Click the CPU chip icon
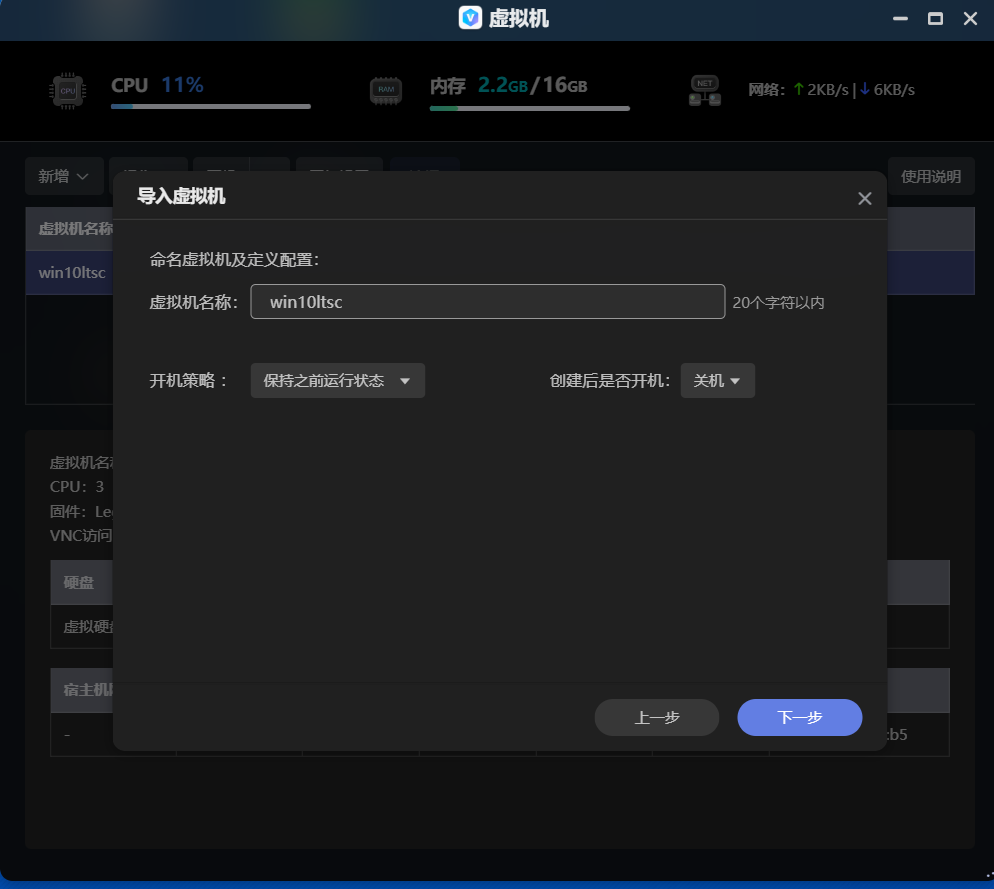 pyautogui.click(x=68, y=90)
